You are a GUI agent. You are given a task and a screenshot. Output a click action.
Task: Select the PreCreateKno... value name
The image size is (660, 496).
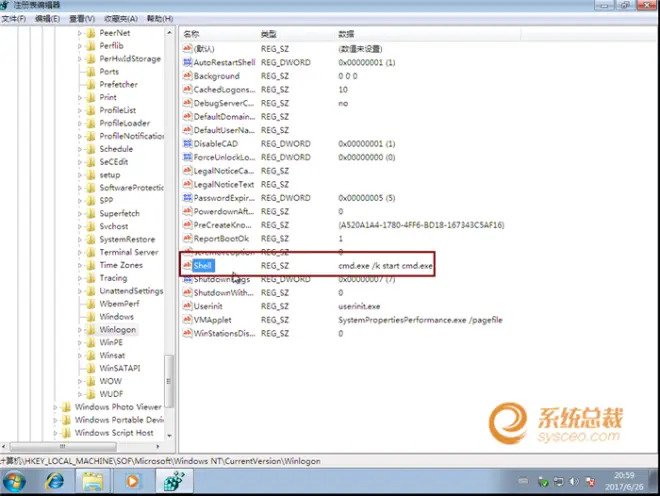(x=223, y=225)
